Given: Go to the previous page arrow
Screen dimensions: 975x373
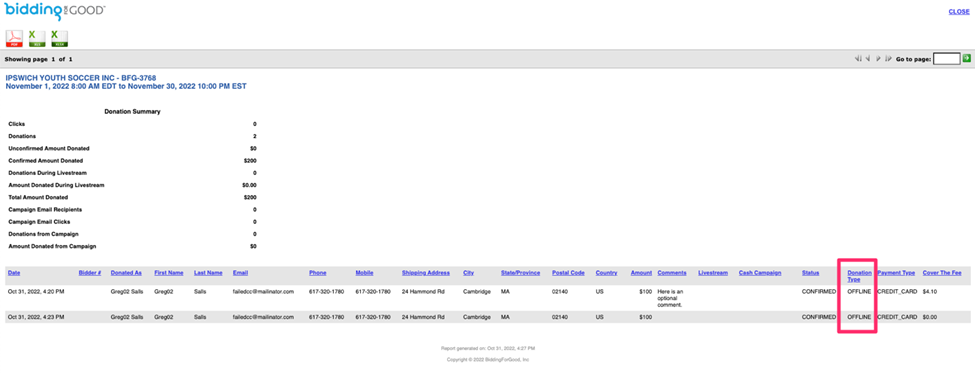Looking at the screenshot, I should [868, 58].
